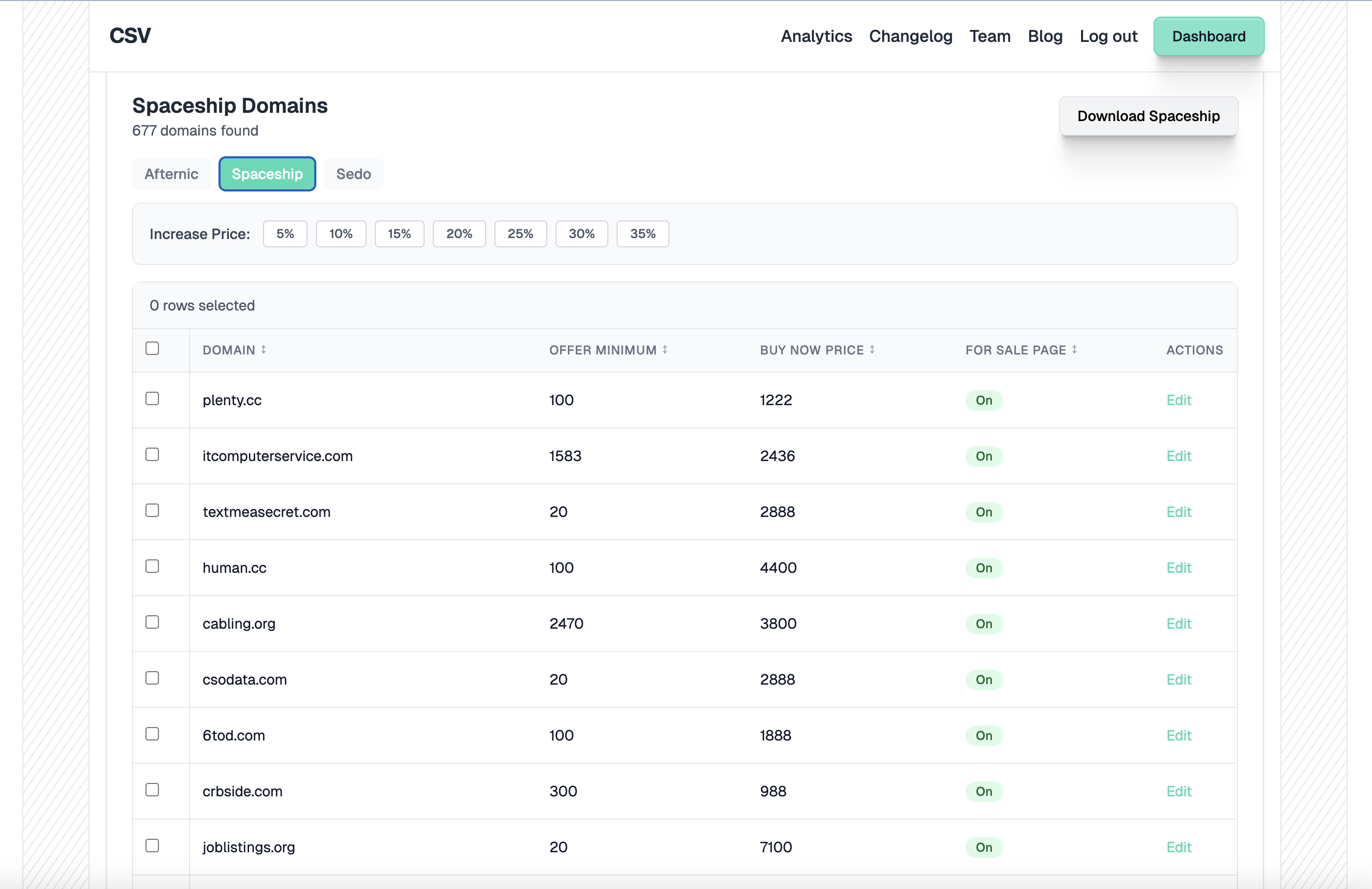Click the On badge for human.cc
This screenshot has width=1372, height=889.
coord(984,568)
